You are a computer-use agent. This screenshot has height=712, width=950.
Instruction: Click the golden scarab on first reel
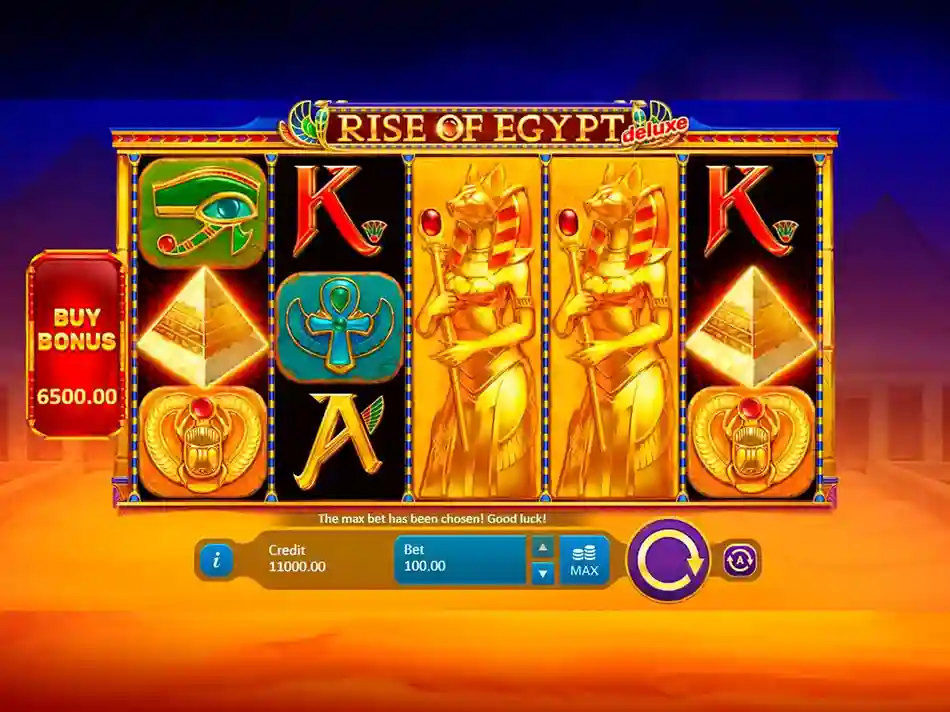point(203,442)
